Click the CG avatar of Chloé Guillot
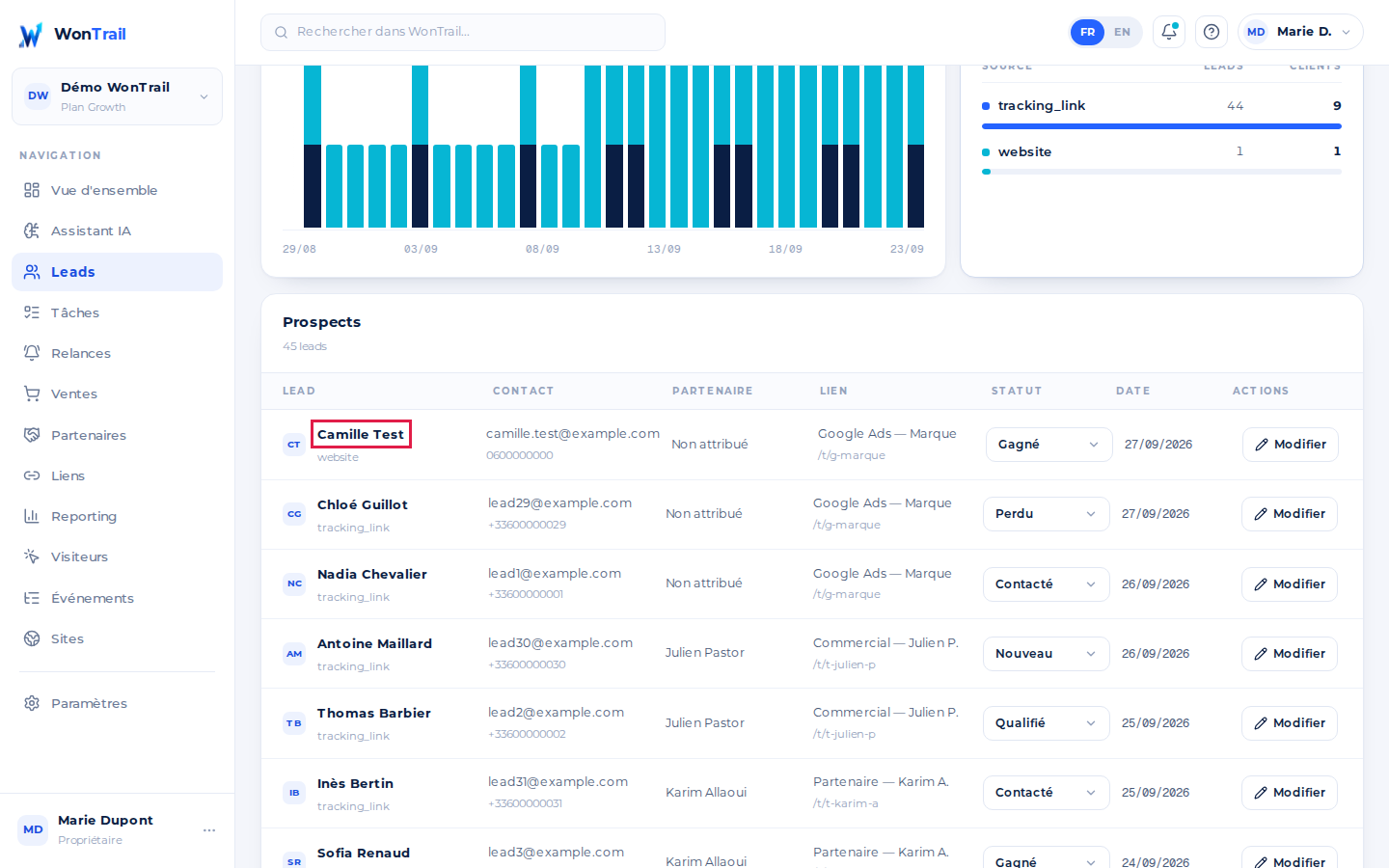The image size is (1389, 868). pos(294,514)
